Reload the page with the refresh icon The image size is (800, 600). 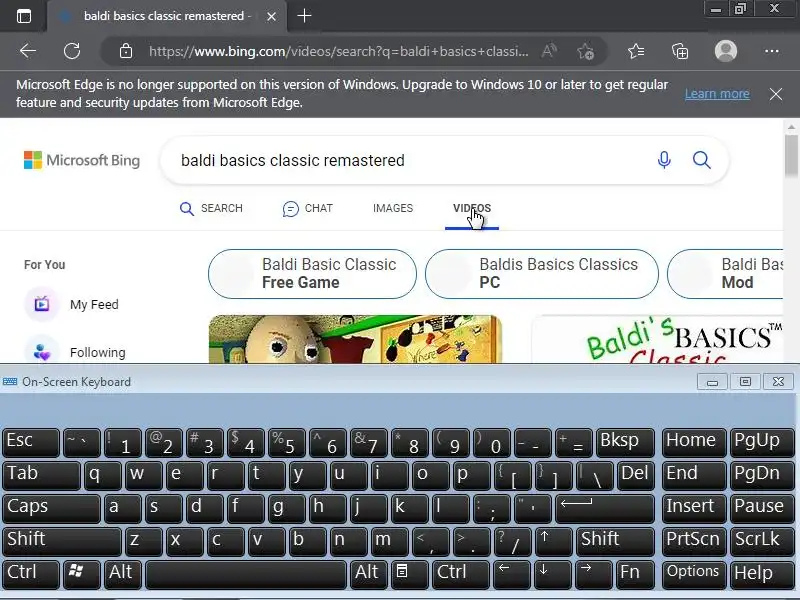point(72,51)
